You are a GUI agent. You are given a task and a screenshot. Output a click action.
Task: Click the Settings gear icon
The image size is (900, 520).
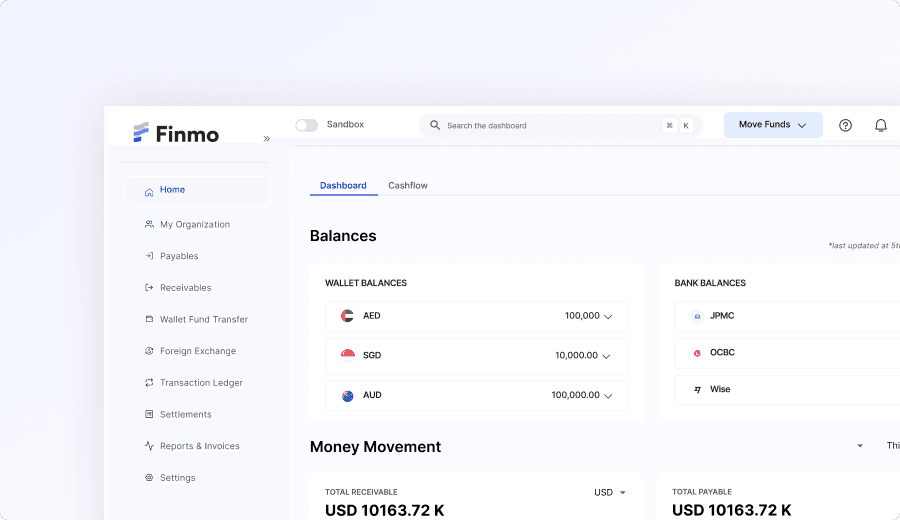click(149, 477)
